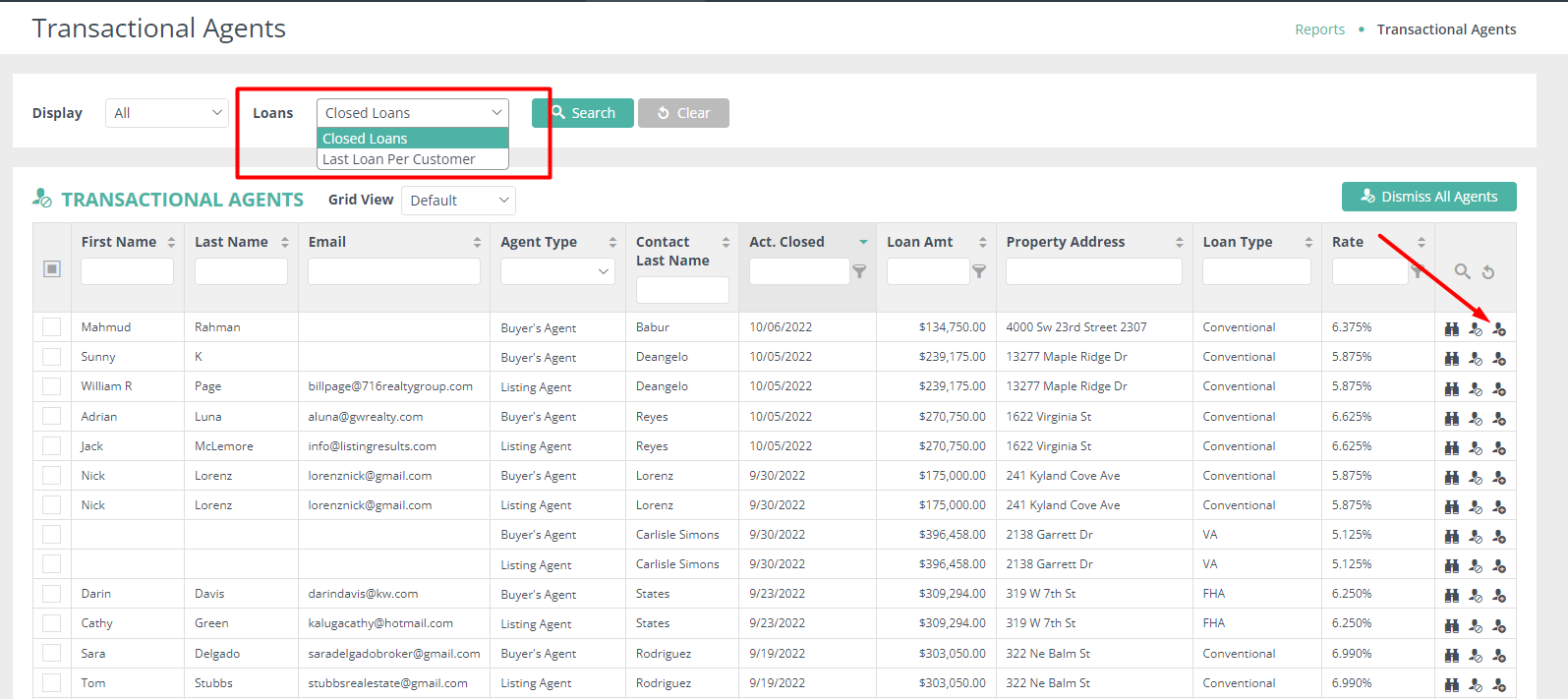
Task: Click add-agent icon for Tom Stubbs
Action: click(1498, 684)
